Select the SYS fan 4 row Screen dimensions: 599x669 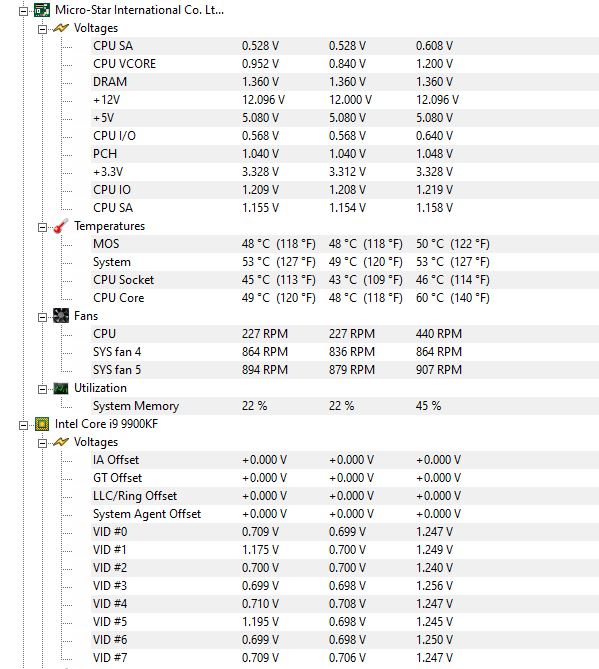click(x=345, y=352)
